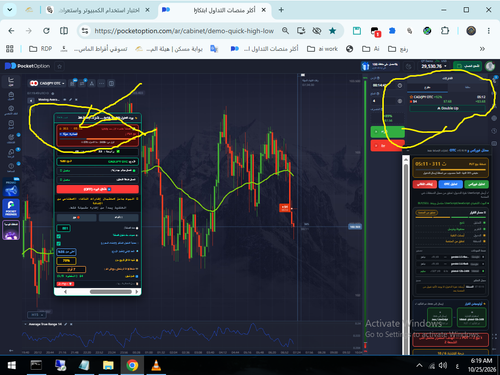Click the green Buy (up) trade button
The width and height of the screenshot is (500, 375).
click(388, 132)
